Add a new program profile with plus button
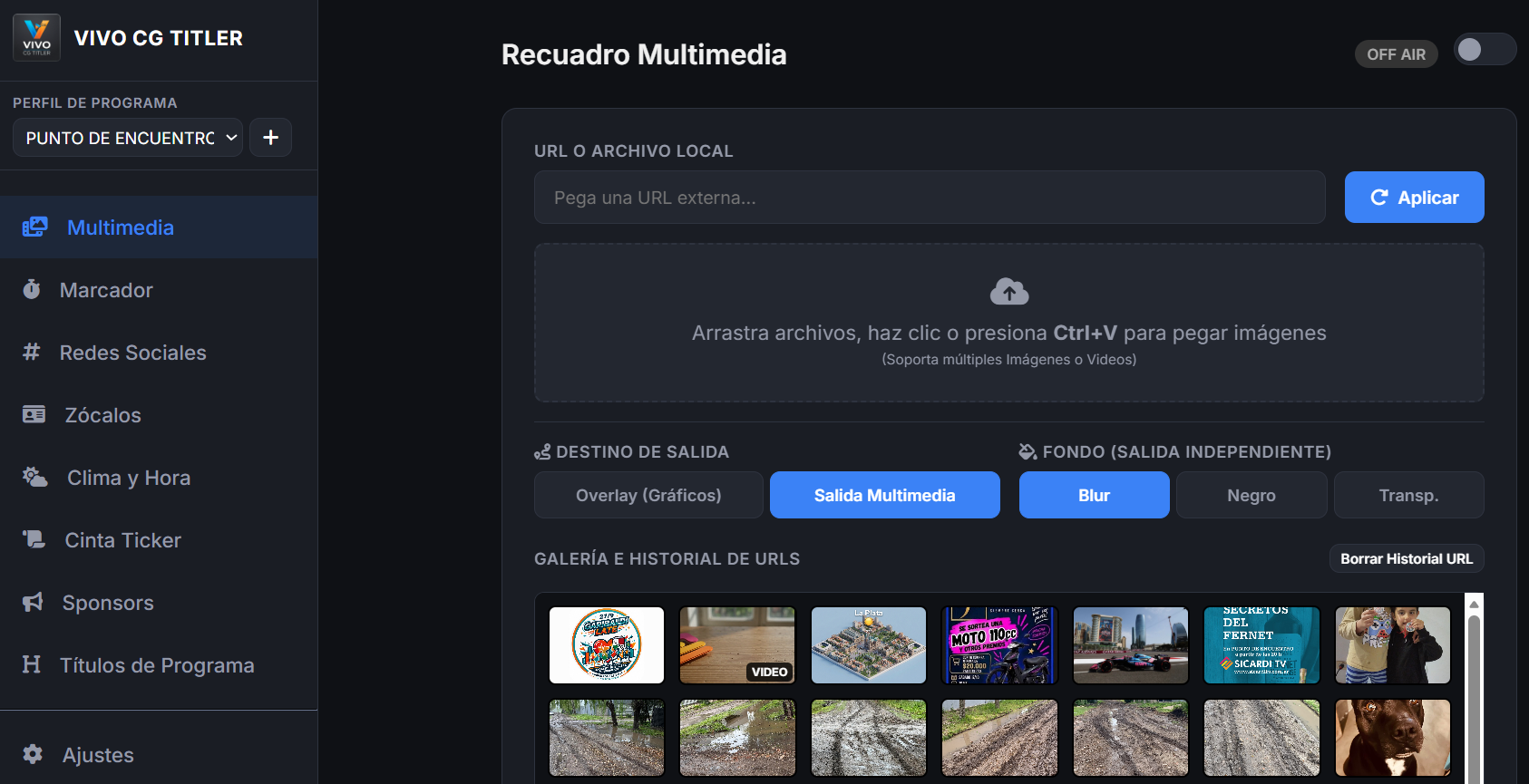Viewport: 1529px width, 784px height. pyautogui.click(x=270, y=137)
